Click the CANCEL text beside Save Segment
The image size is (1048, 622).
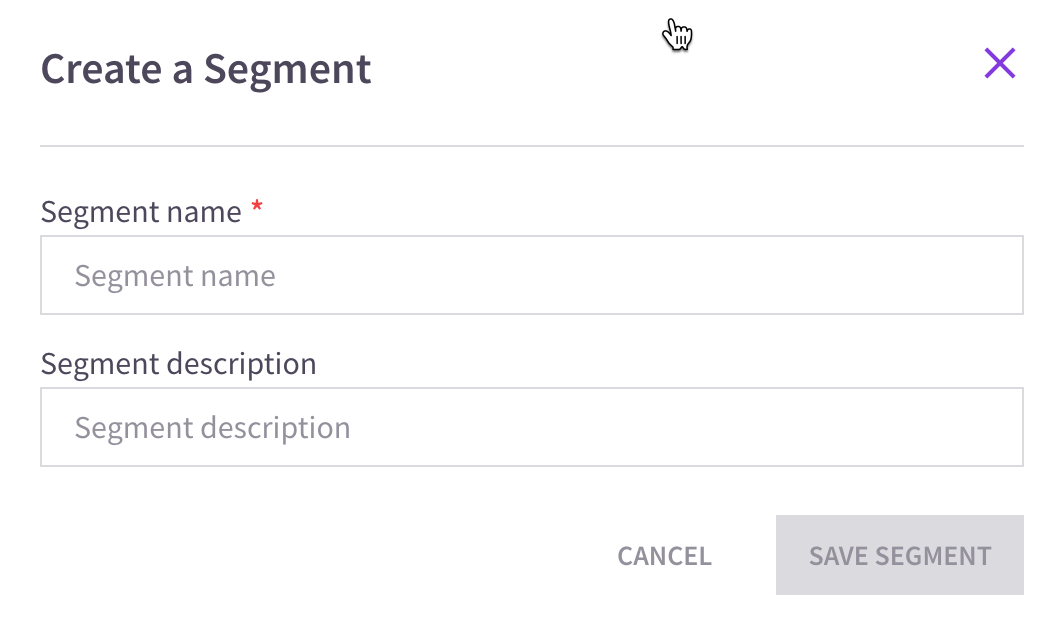[x=664, y=556]
